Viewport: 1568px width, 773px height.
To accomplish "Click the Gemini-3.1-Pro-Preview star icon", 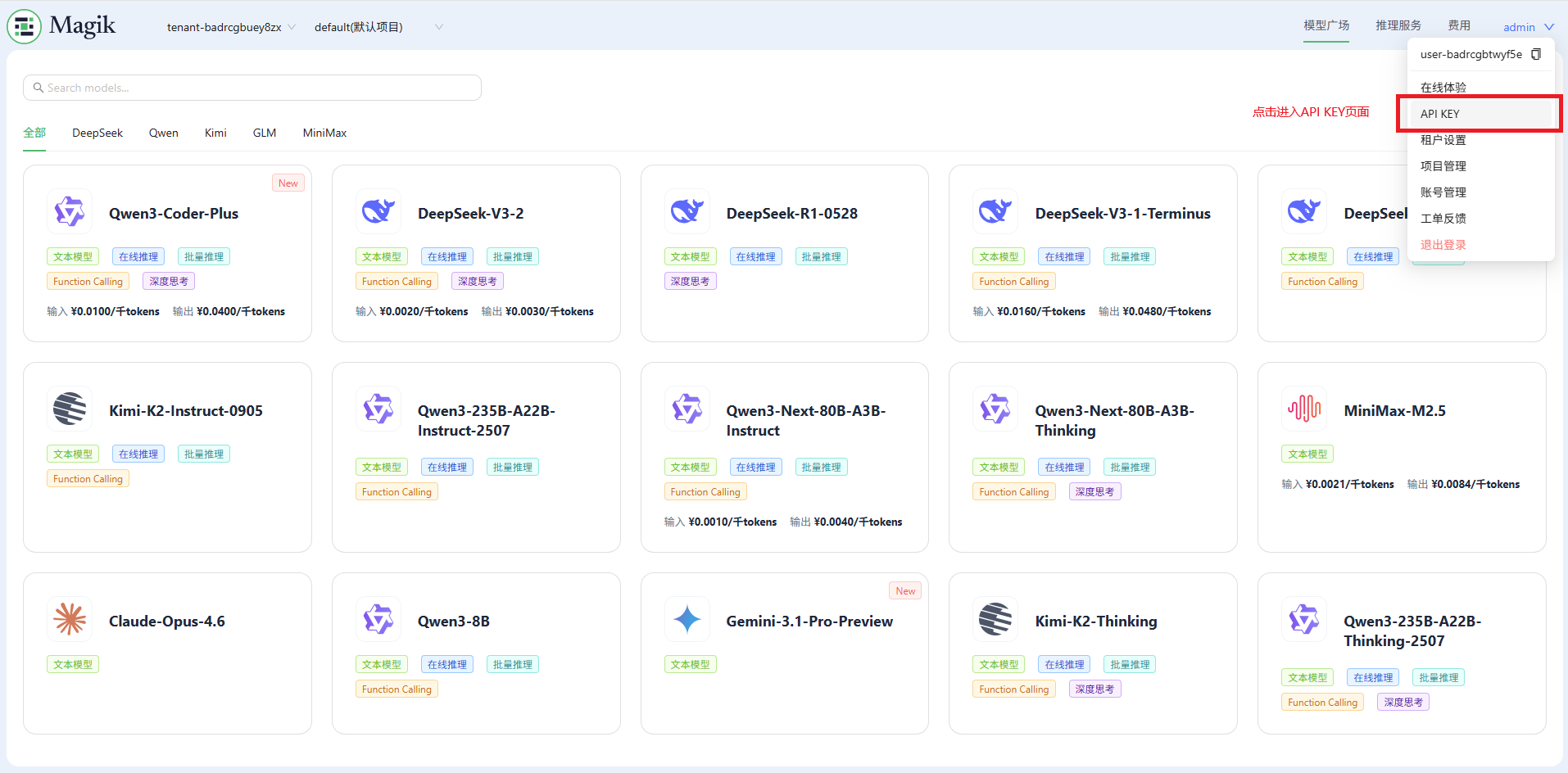I will click(x=687, y=619).
